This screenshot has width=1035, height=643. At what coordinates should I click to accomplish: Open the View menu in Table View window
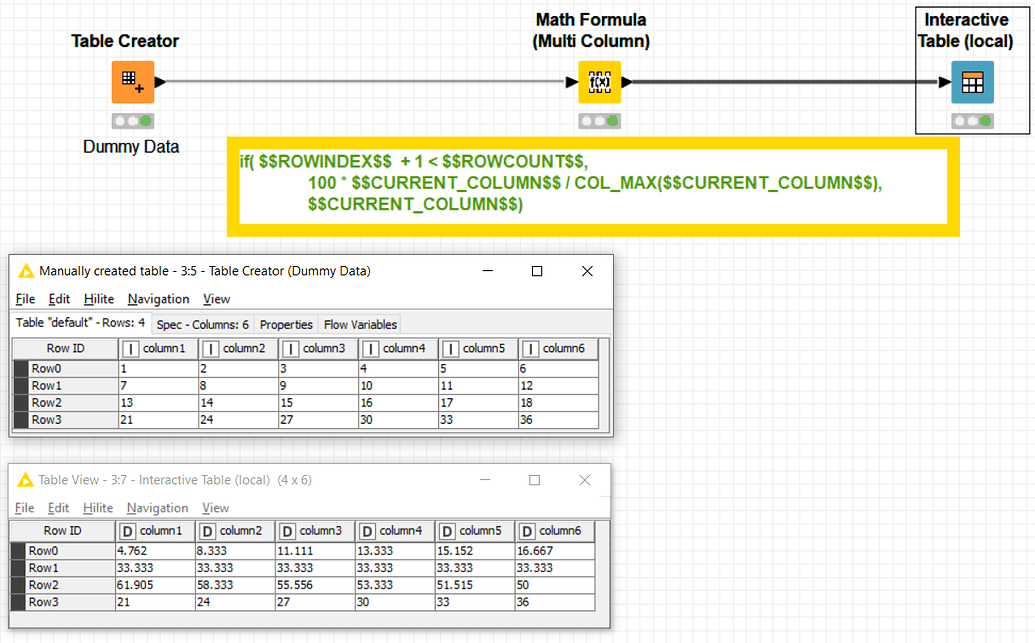(x=216, y=507)
